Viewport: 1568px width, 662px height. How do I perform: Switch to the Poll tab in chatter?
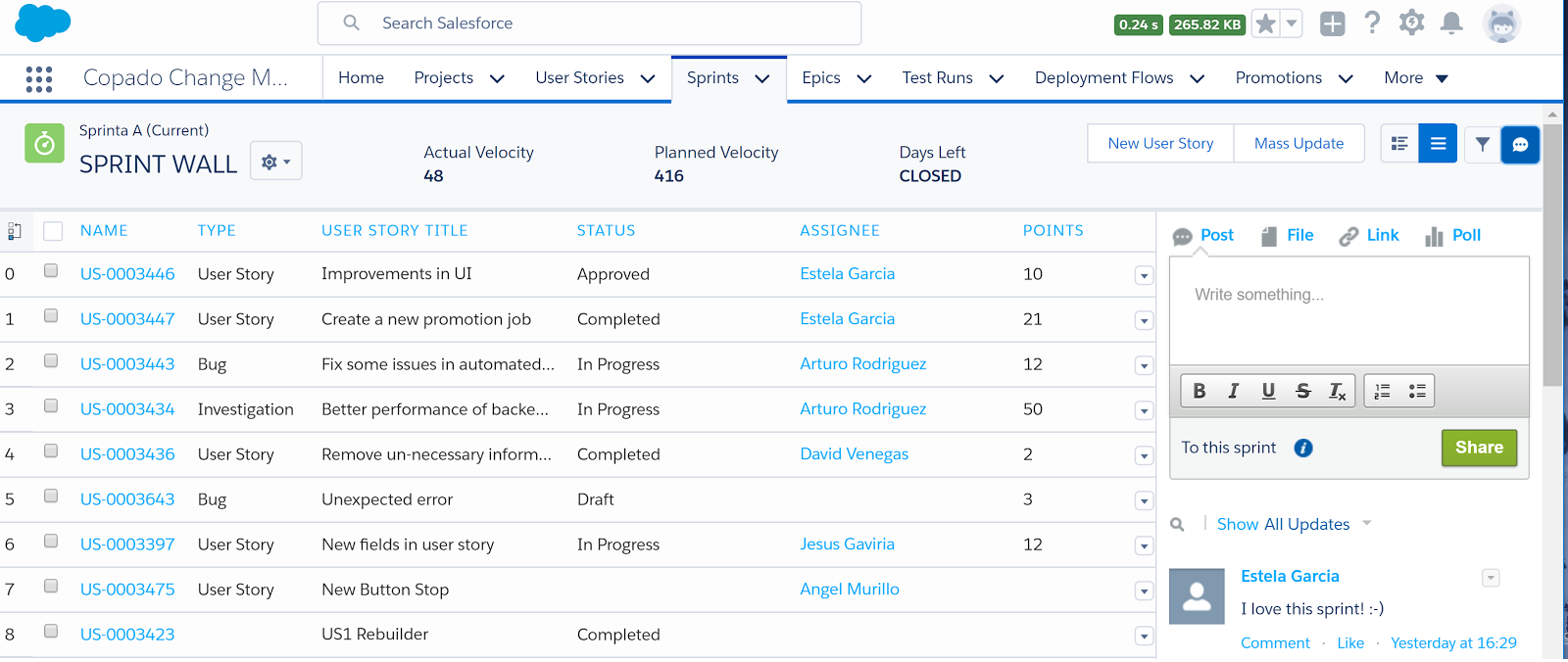pos(1453,235)
